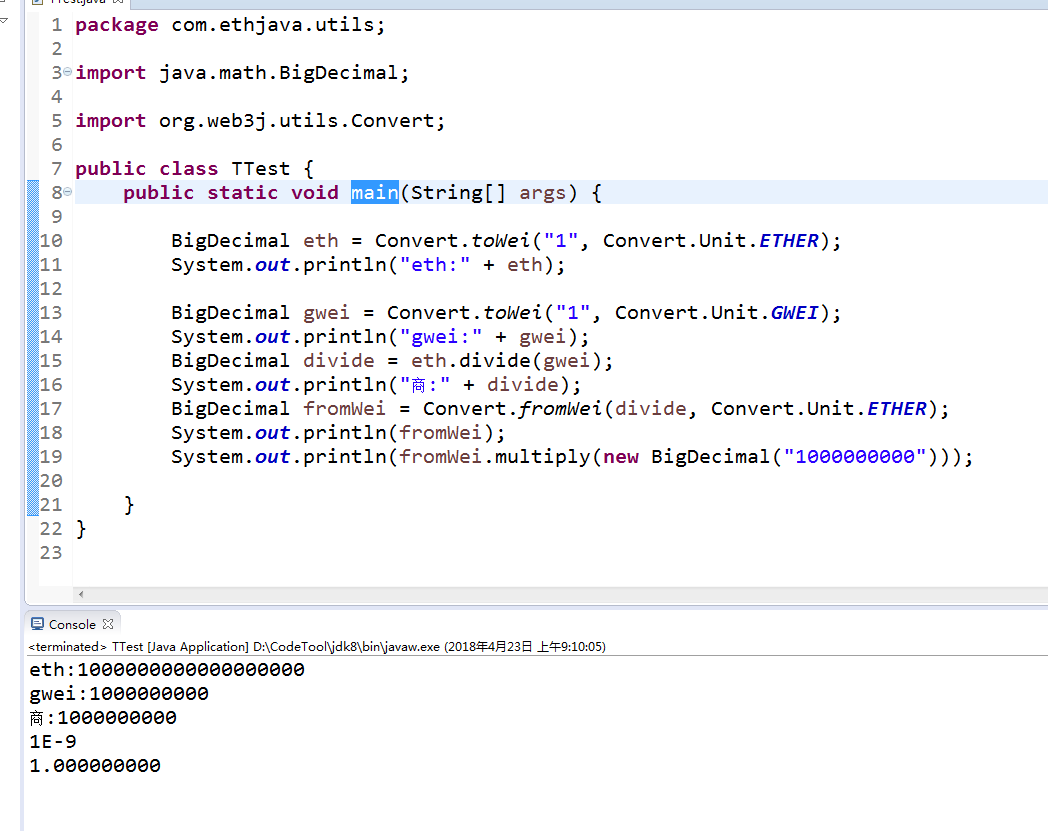Click console output 商:1000000000
This screenshot has height=831, width=1048.
(x=103, y=718)
